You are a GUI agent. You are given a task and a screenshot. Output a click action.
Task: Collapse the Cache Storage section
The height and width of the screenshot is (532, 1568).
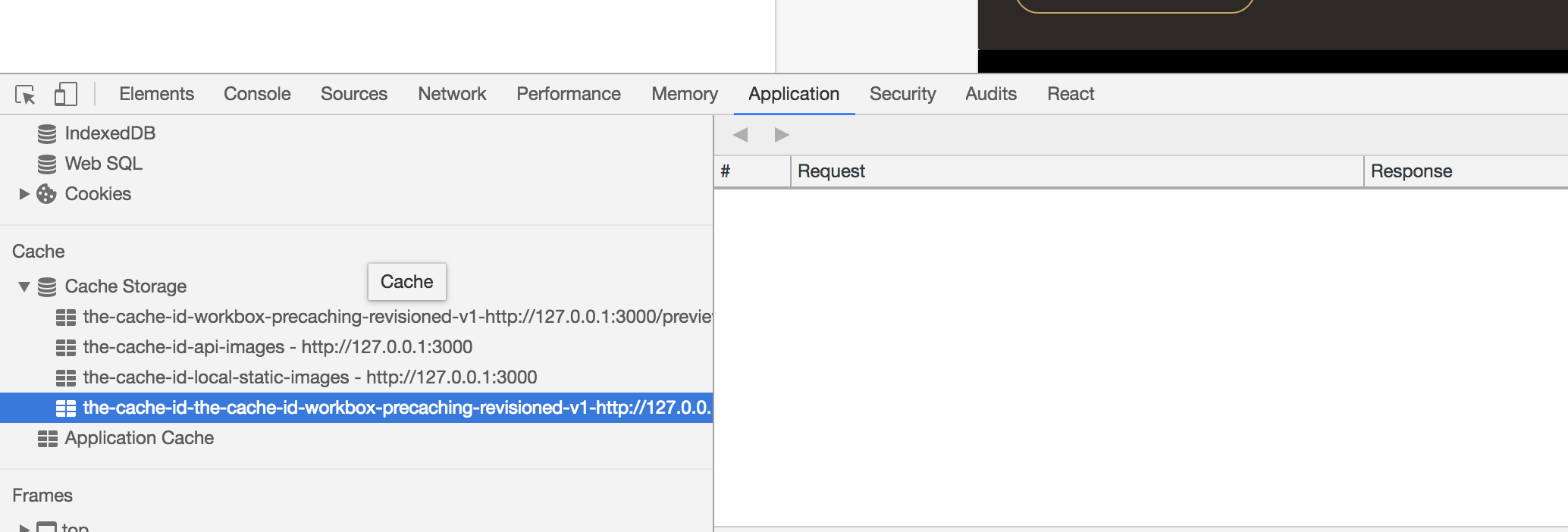click(x=23, y=286)
